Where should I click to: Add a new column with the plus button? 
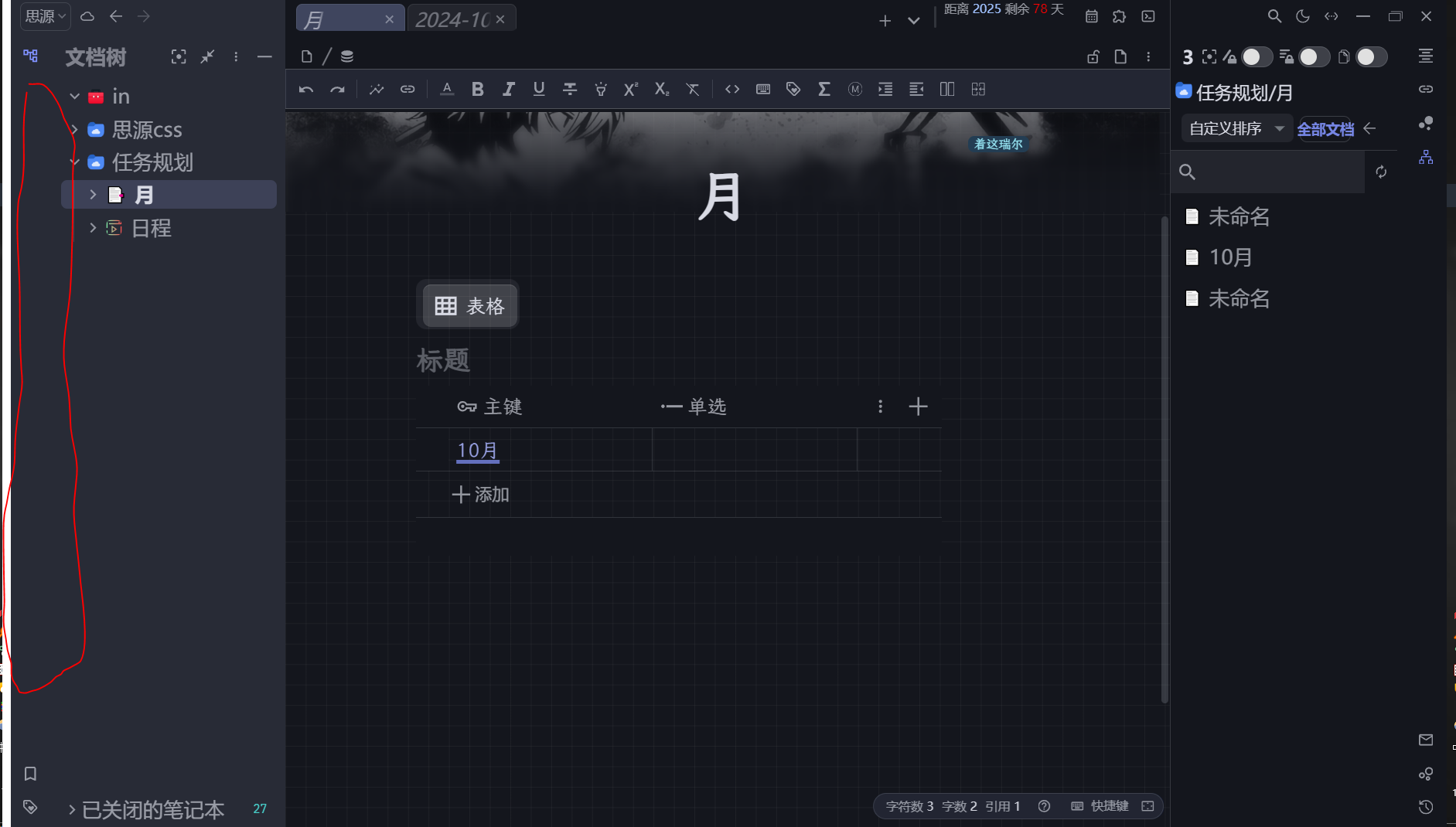tap(918, 407)
